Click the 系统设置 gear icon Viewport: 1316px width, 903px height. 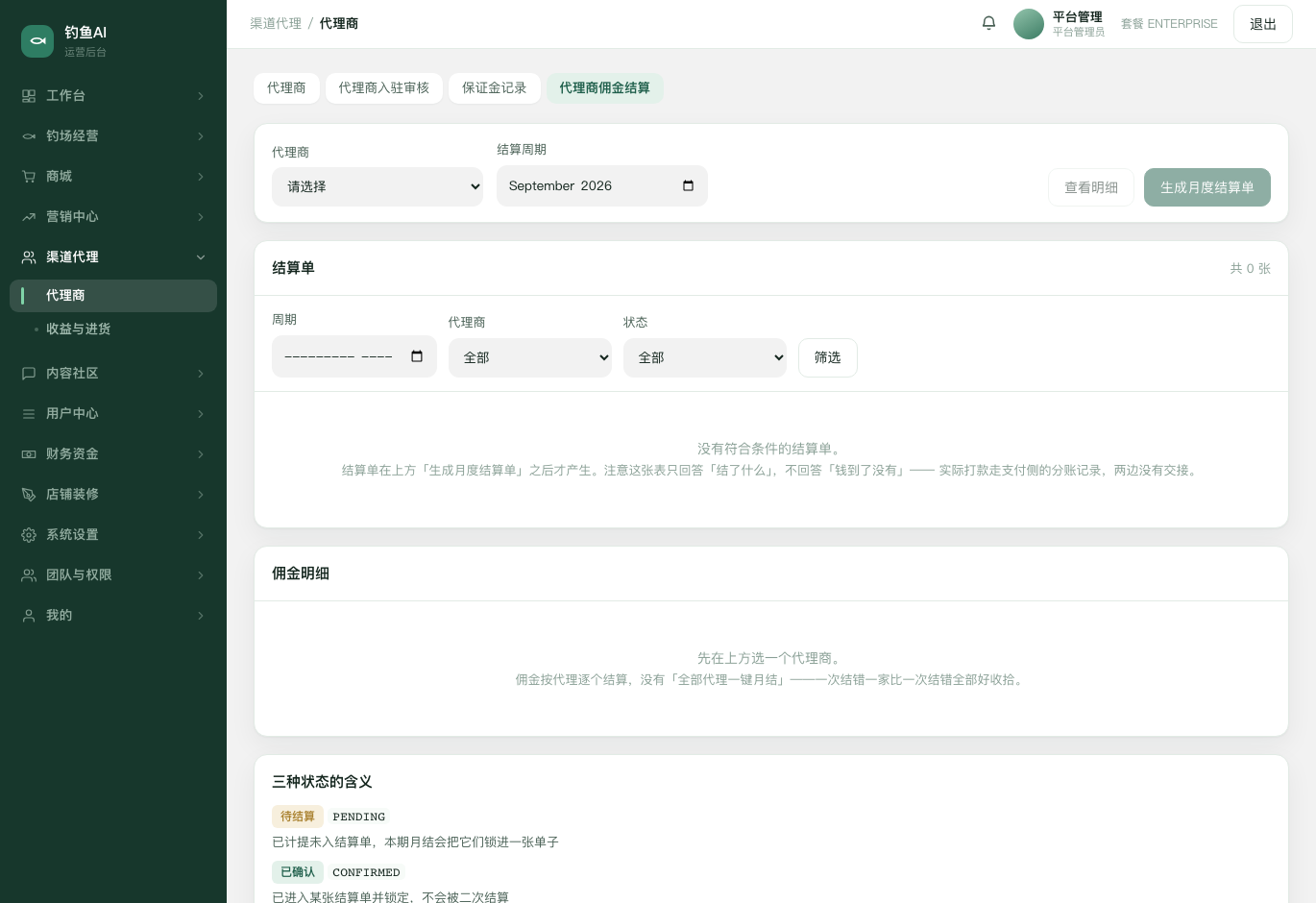29,535
